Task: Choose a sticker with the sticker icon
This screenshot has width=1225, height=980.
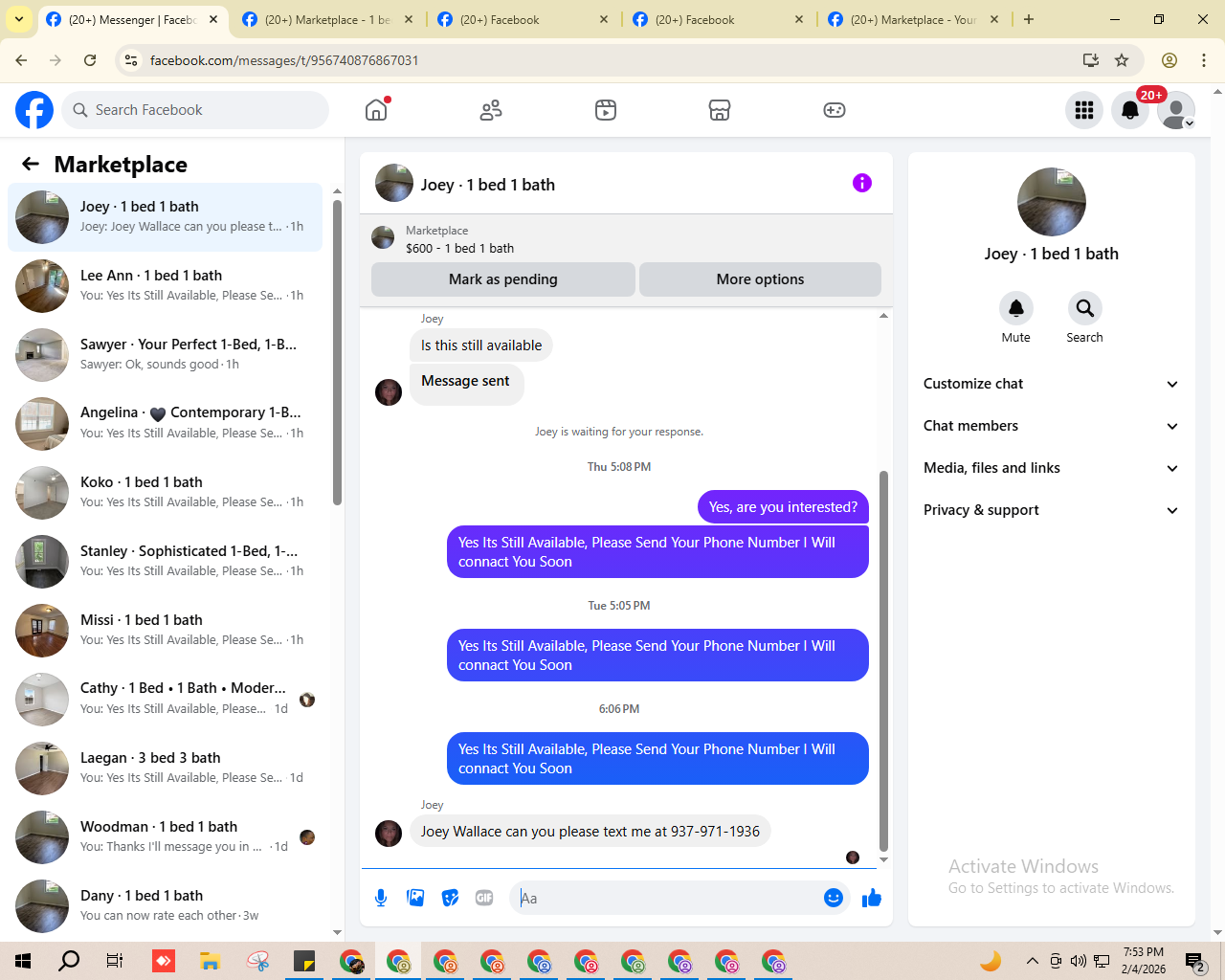Action: pyautogui.click(x=450, y=898)
